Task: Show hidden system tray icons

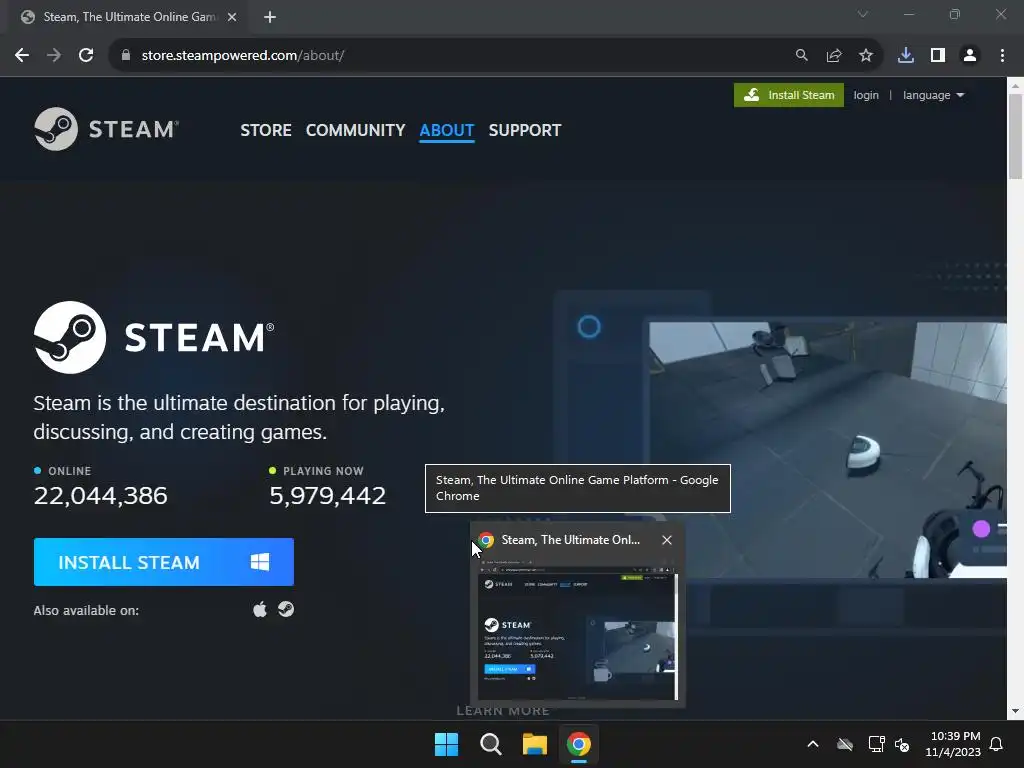Action: [x=813, y=744]
